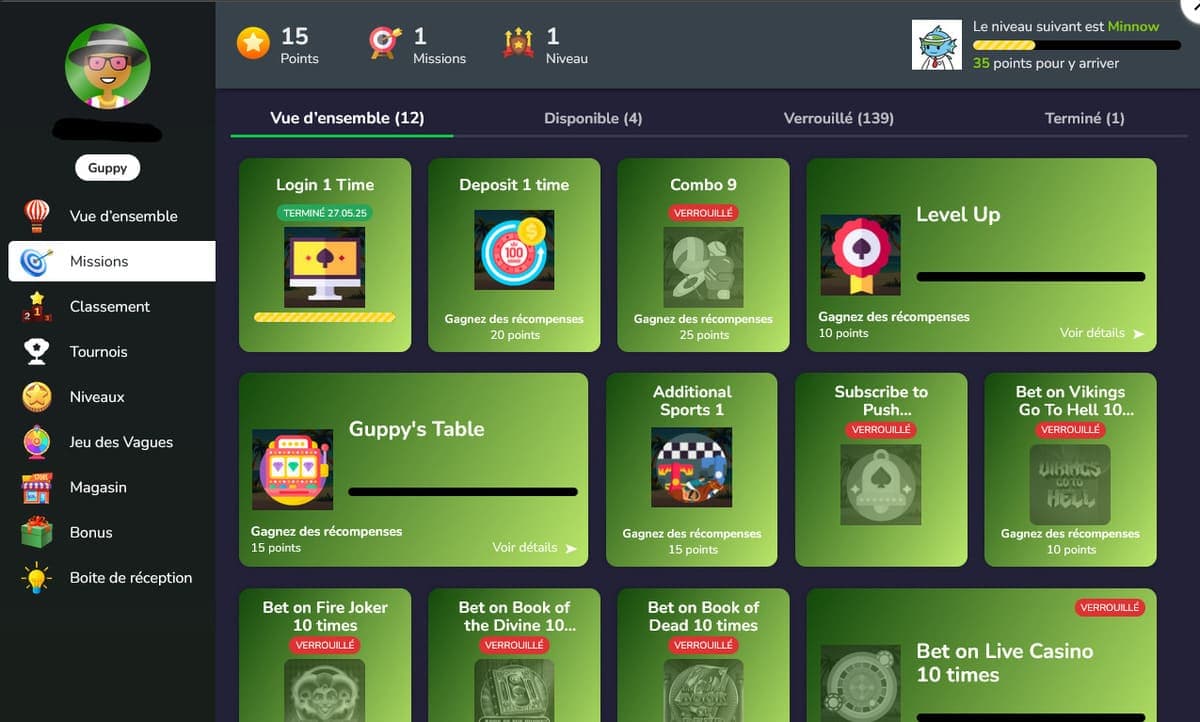The width and height of the screenshot is (1200, 722).
Task: Click the target Missions icon in header
Action: point(385,43)
